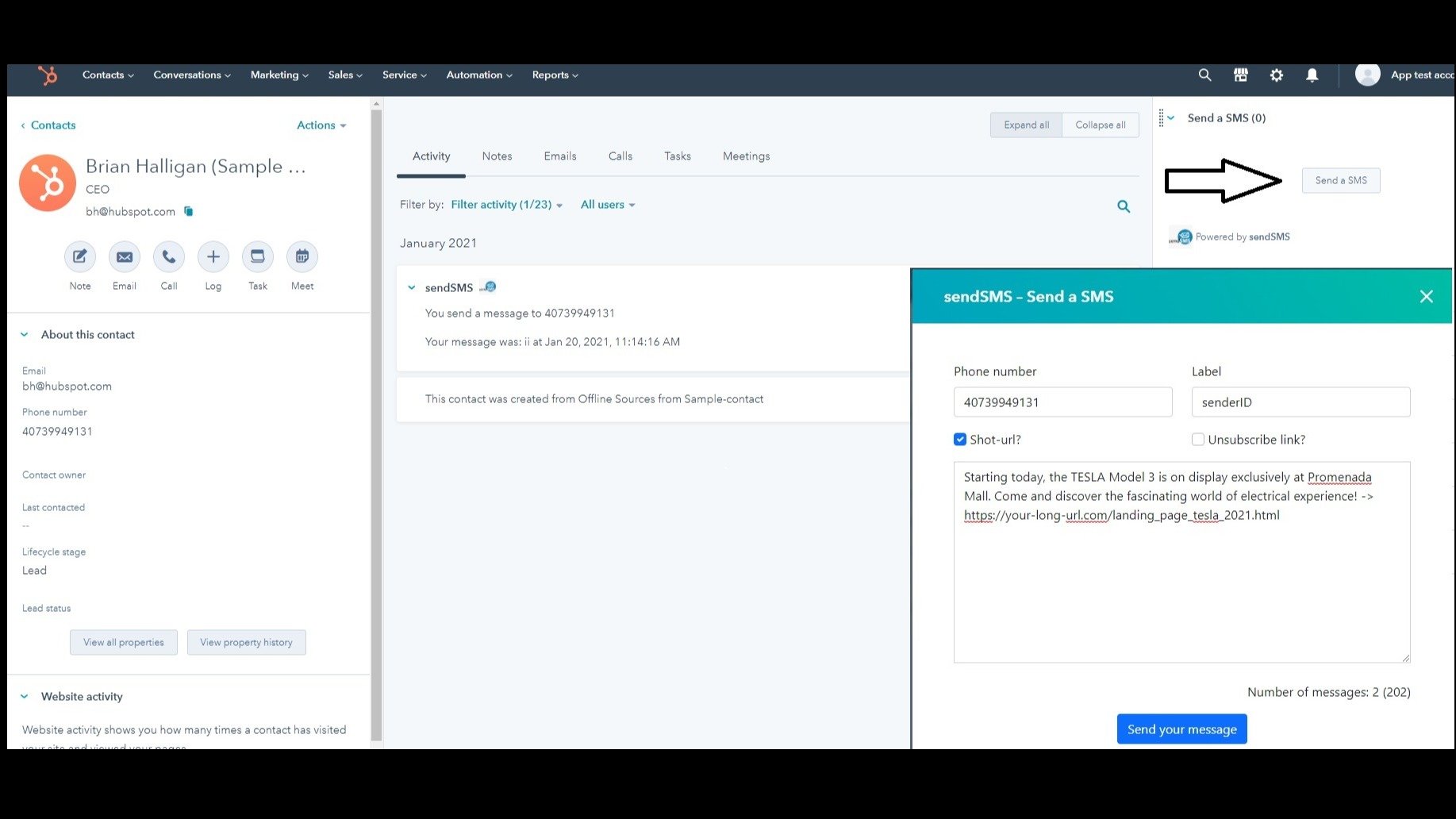1456x819 pixels.
Task: Click the activity timeline search icon
Action: pos(1124,206)
